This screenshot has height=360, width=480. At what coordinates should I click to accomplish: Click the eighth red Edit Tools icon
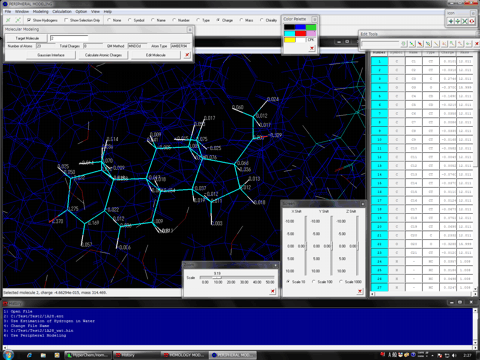point(460,44)
